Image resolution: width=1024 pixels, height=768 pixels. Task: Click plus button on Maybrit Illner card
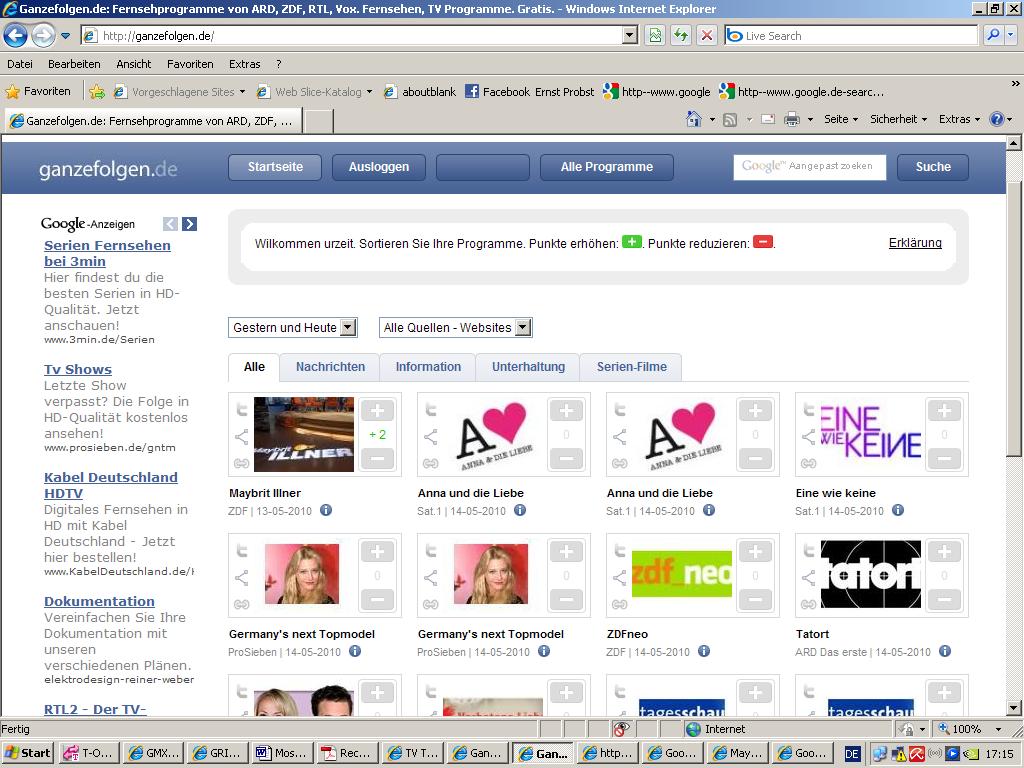(x=377, y=411)
